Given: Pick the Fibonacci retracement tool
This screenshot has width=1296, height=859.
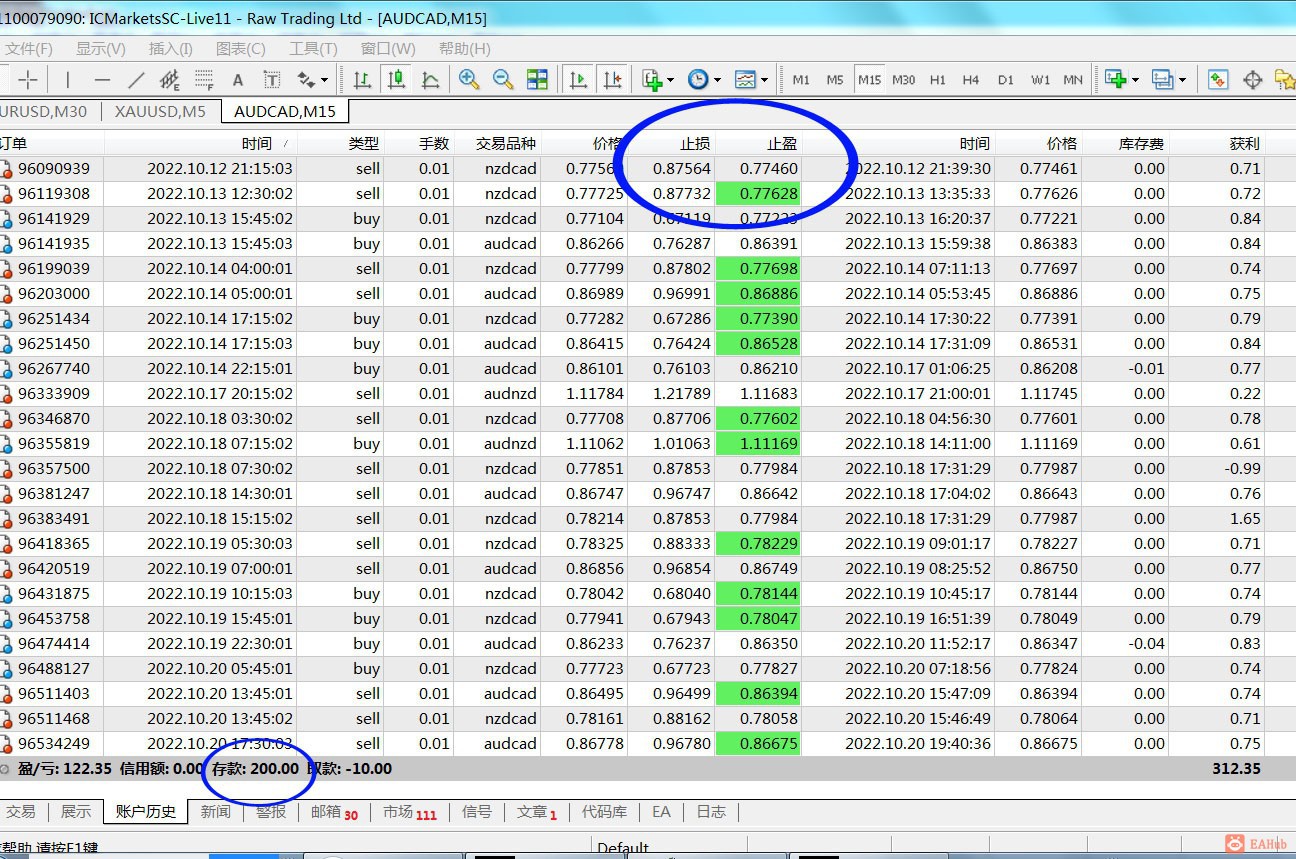Looking at the screenshot, I should (x=204, y=80).
